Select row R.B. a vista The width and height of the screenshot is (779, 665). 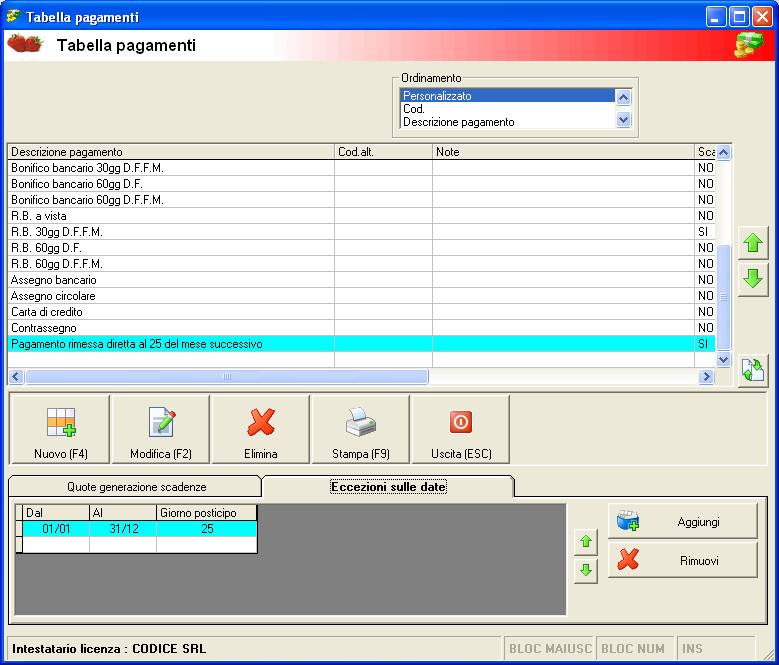click(362, 216)
